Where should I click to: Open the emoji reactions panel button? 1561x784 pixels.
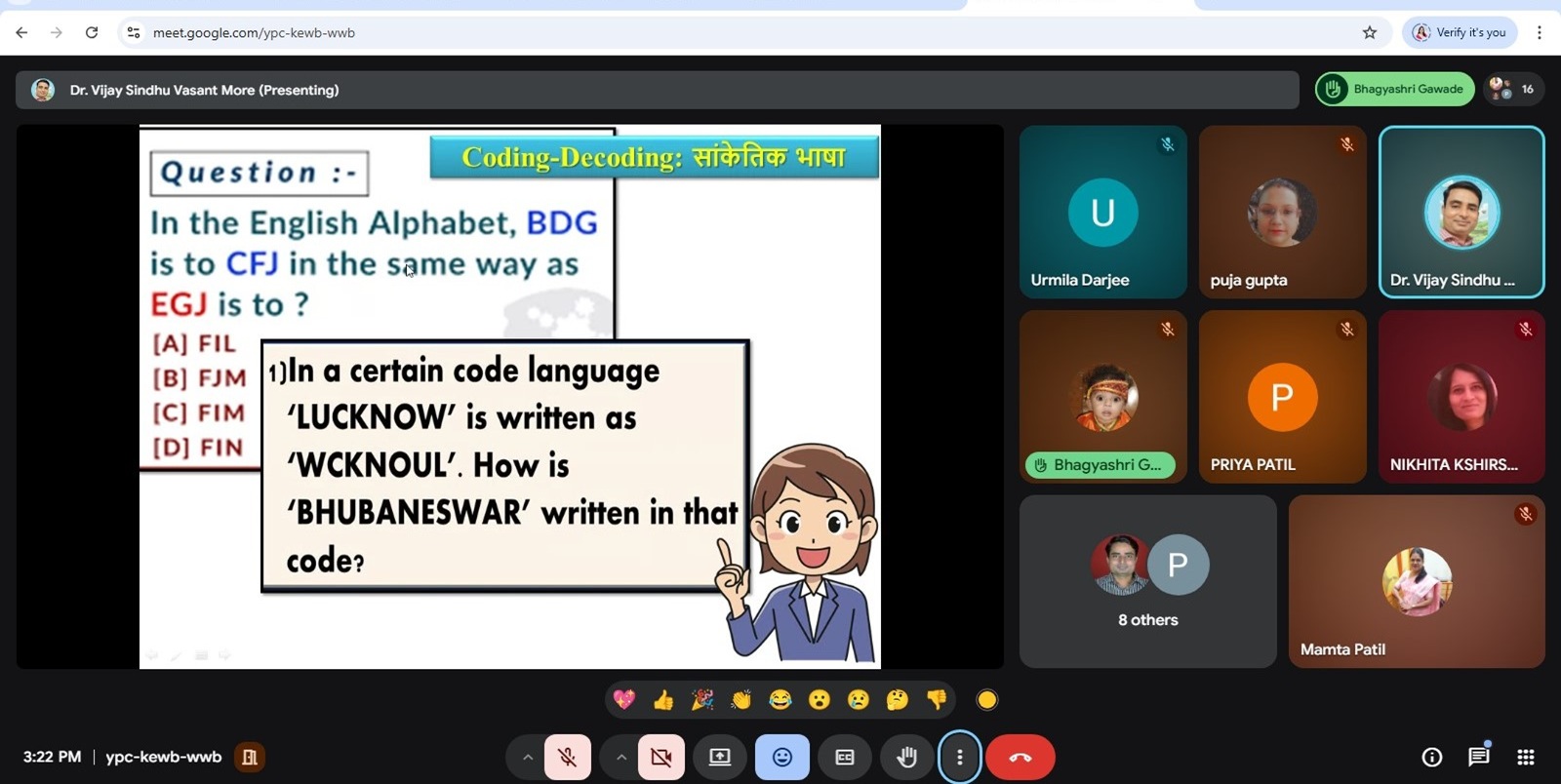781,758
